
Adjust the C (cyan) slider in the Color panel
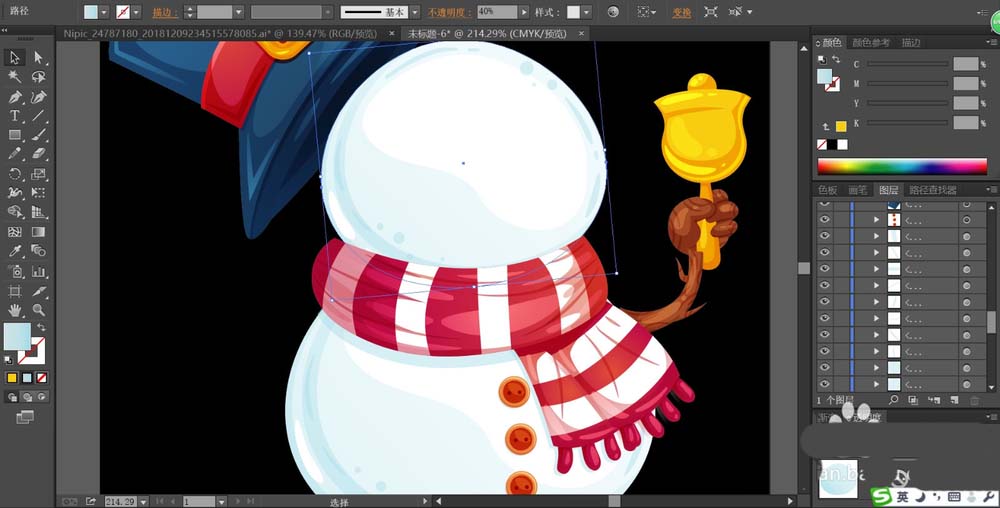pos(907,64)
